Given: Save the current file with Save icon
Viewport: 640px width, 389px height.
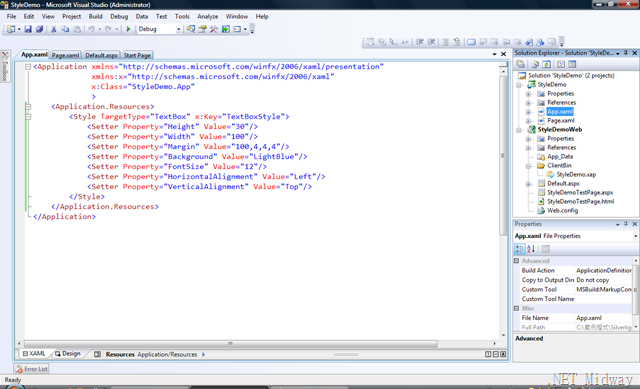Looking at the screenshot, I should tap(28, 29).
